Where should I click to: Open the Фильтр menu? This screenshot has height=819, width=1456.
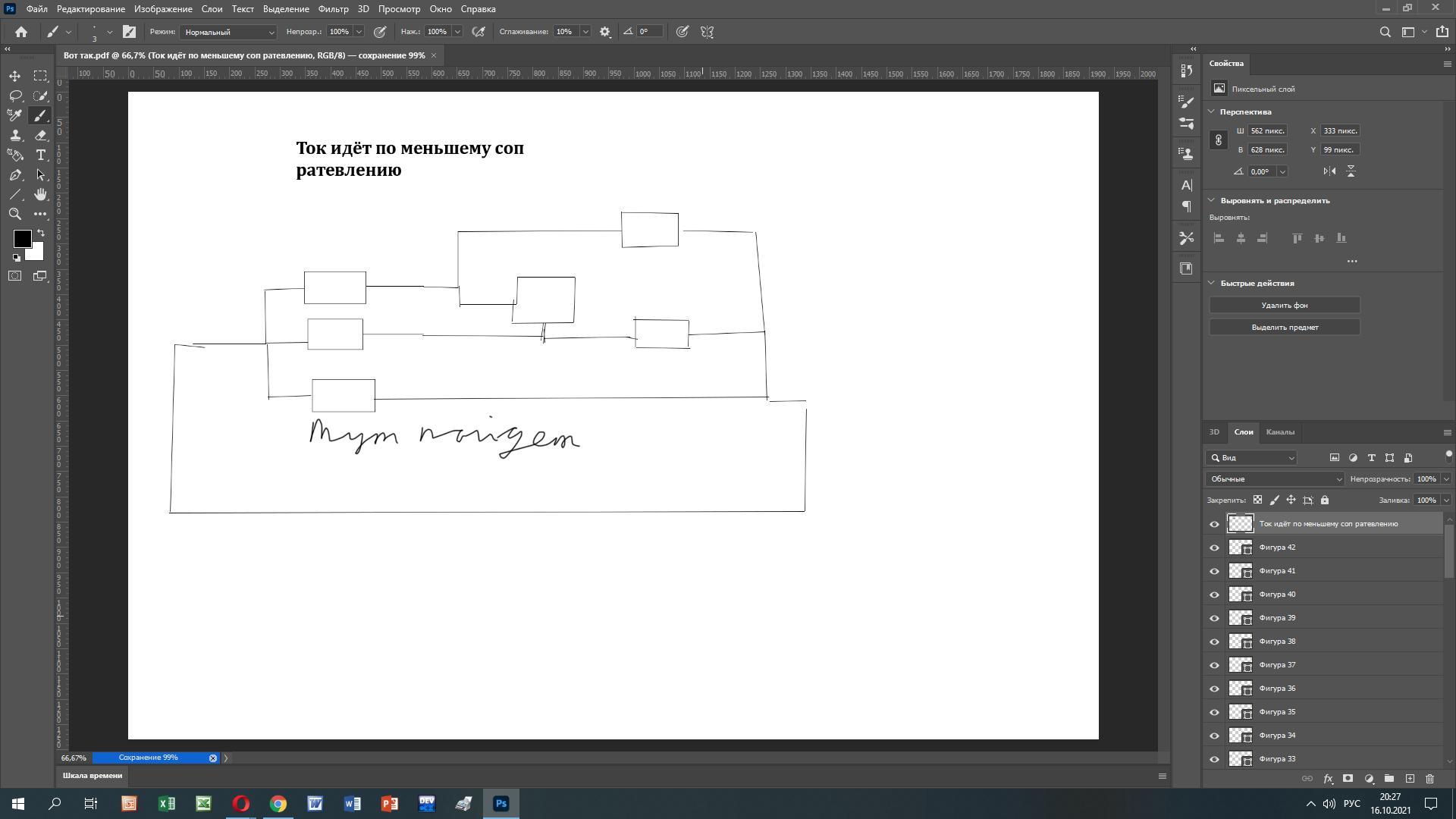pos(333,9)
